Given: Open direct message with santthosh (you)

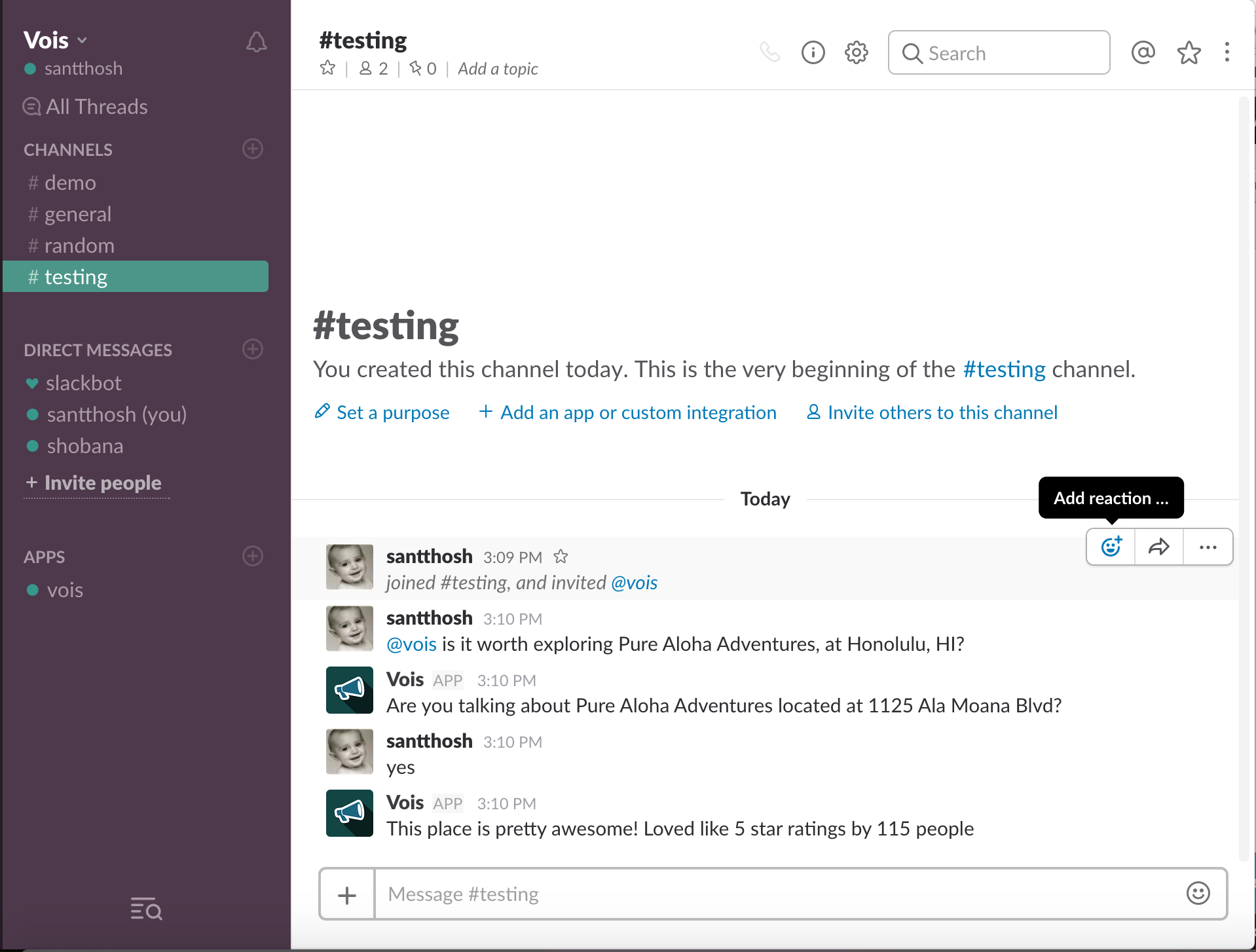Looking at the screenshot, I should [136, 414].
